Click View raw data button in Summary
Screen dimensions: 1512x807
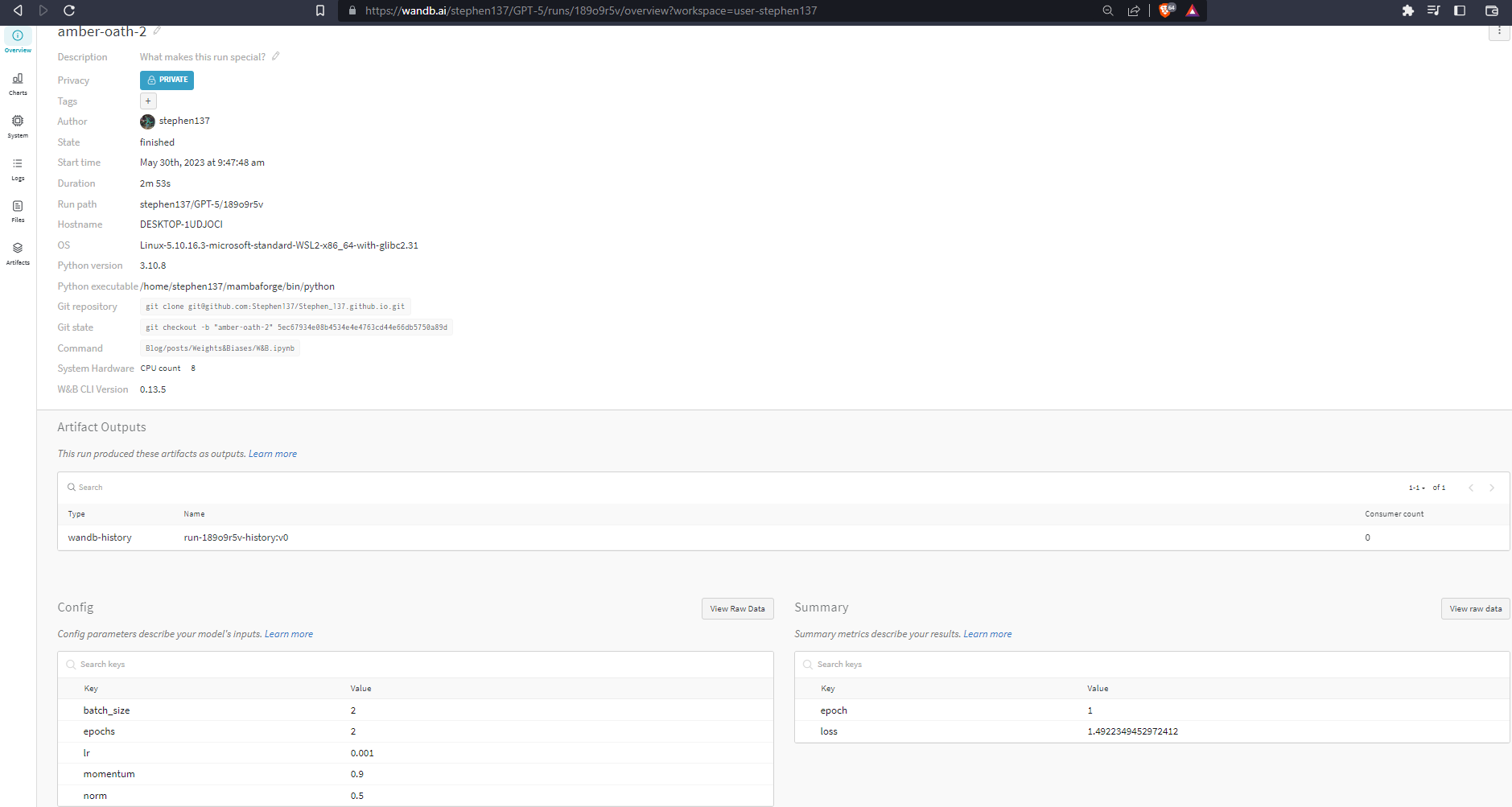point(1475,609)
